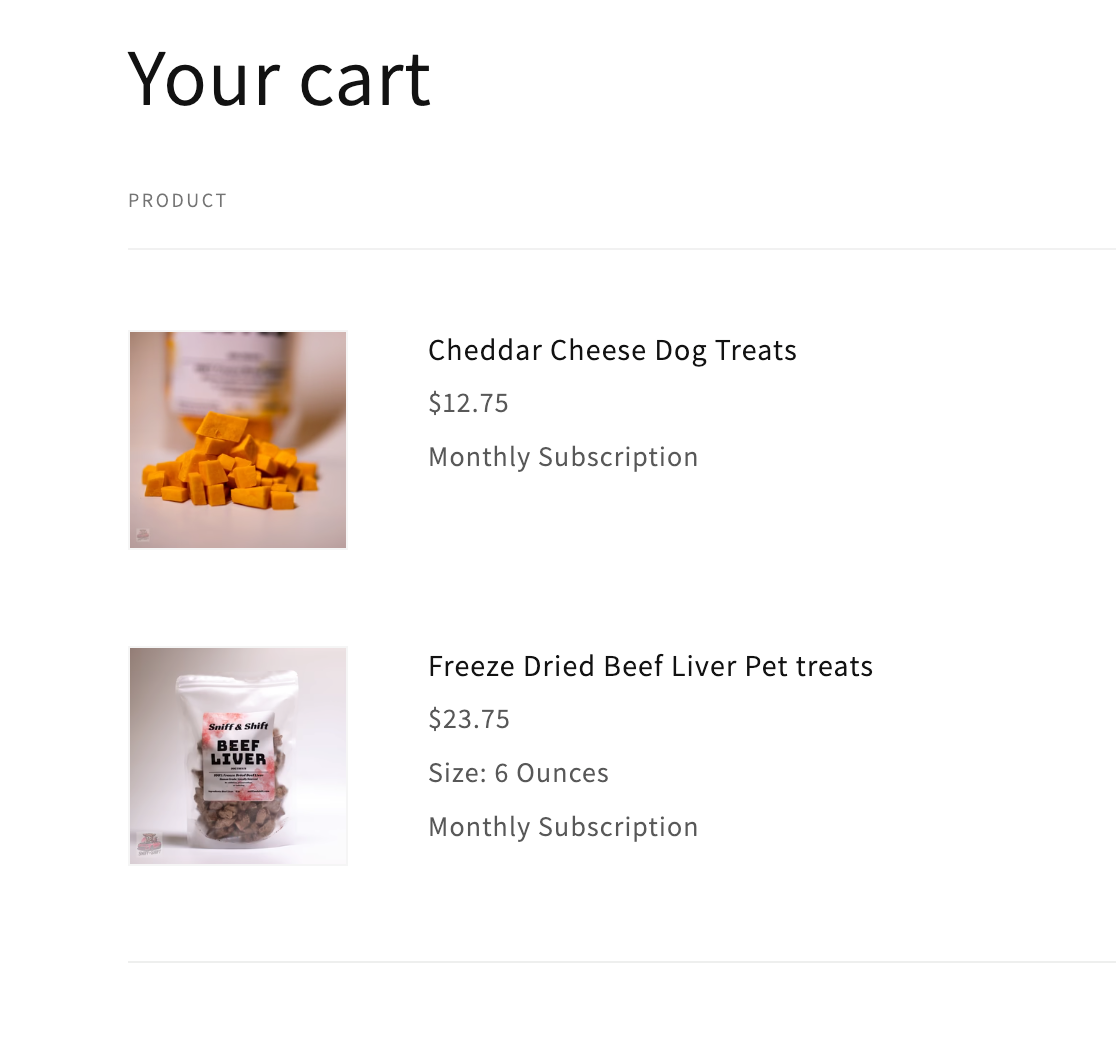Click the Beef Liver bag product thumbnail
This screenshot has height=1038, width=1116.
click(x=238, y=756)
